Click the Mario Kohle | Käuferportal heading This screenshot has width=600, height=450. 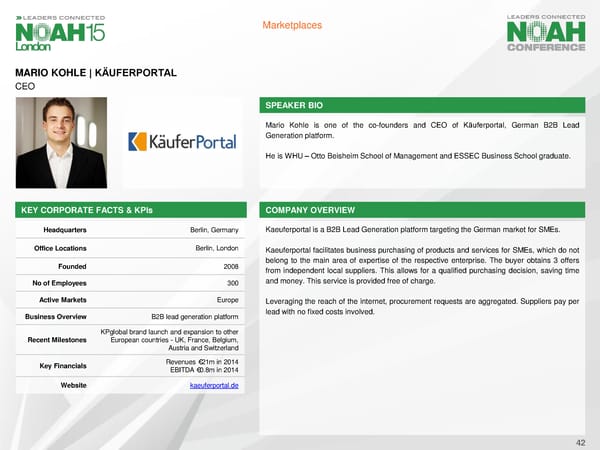coord(95,73)
